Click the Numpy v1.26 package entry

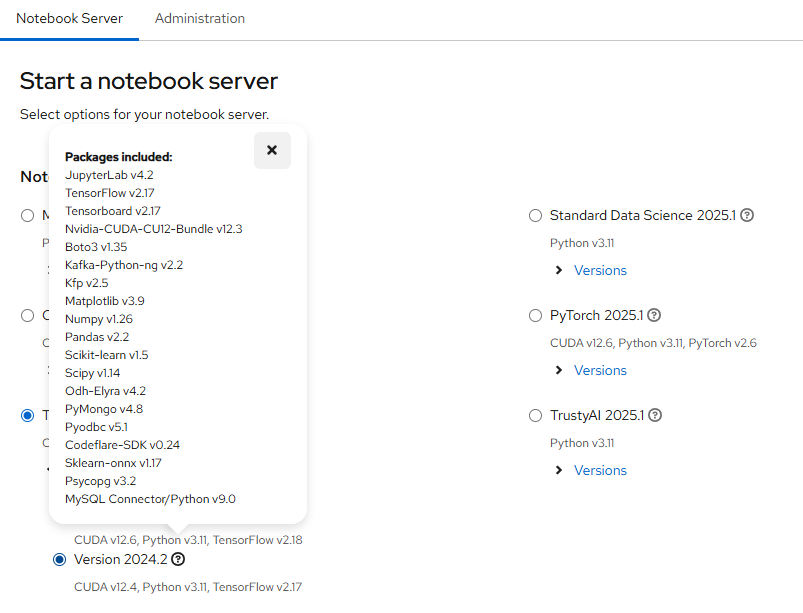[99, 319]
